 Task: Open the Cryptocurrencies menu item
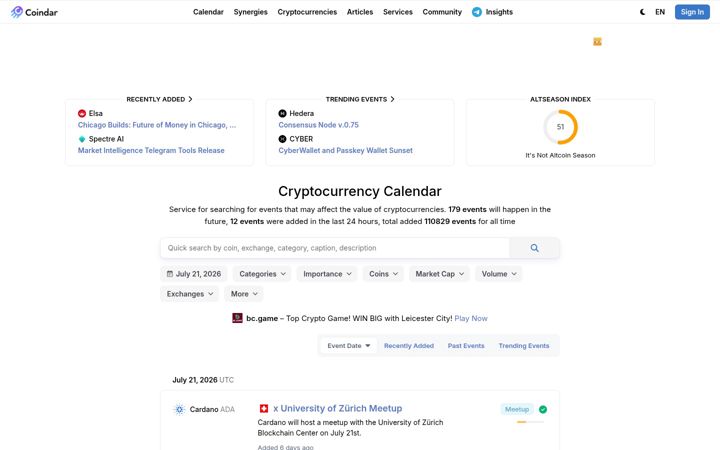[x=307, y=12]
